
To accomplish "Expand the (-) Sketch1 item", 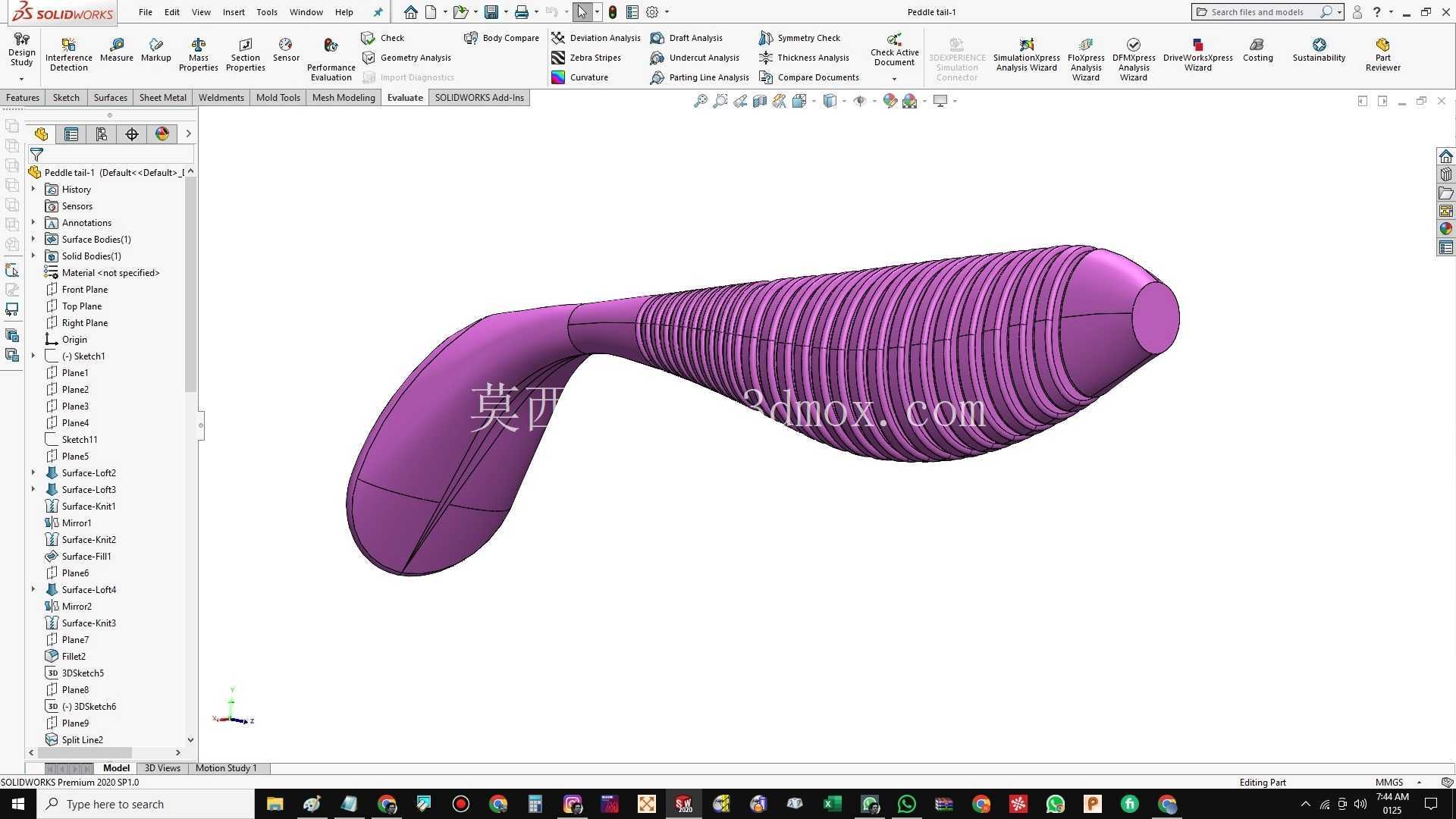I will point(33,356).
